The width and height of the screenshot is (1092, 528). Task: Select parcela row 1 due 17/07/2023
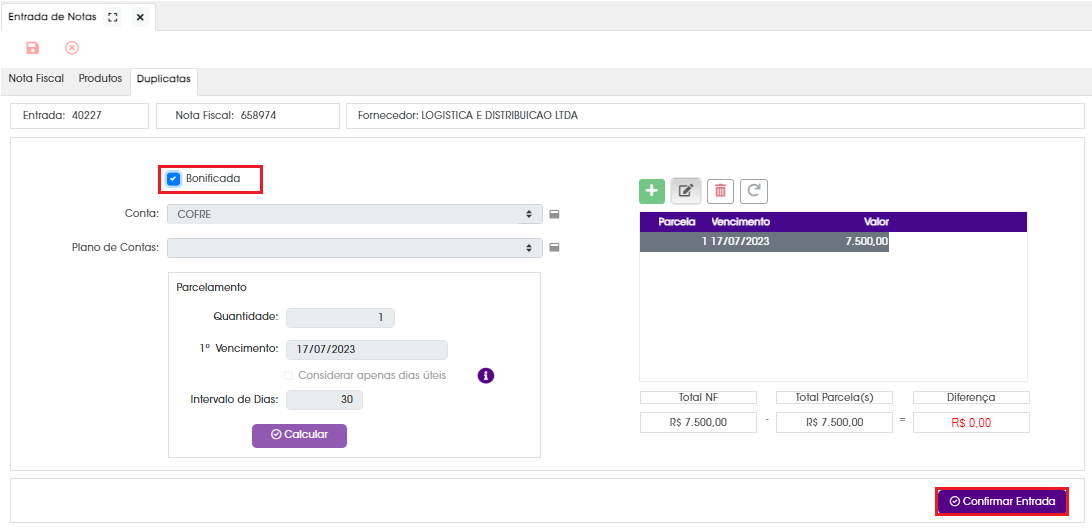pos(764,242)
